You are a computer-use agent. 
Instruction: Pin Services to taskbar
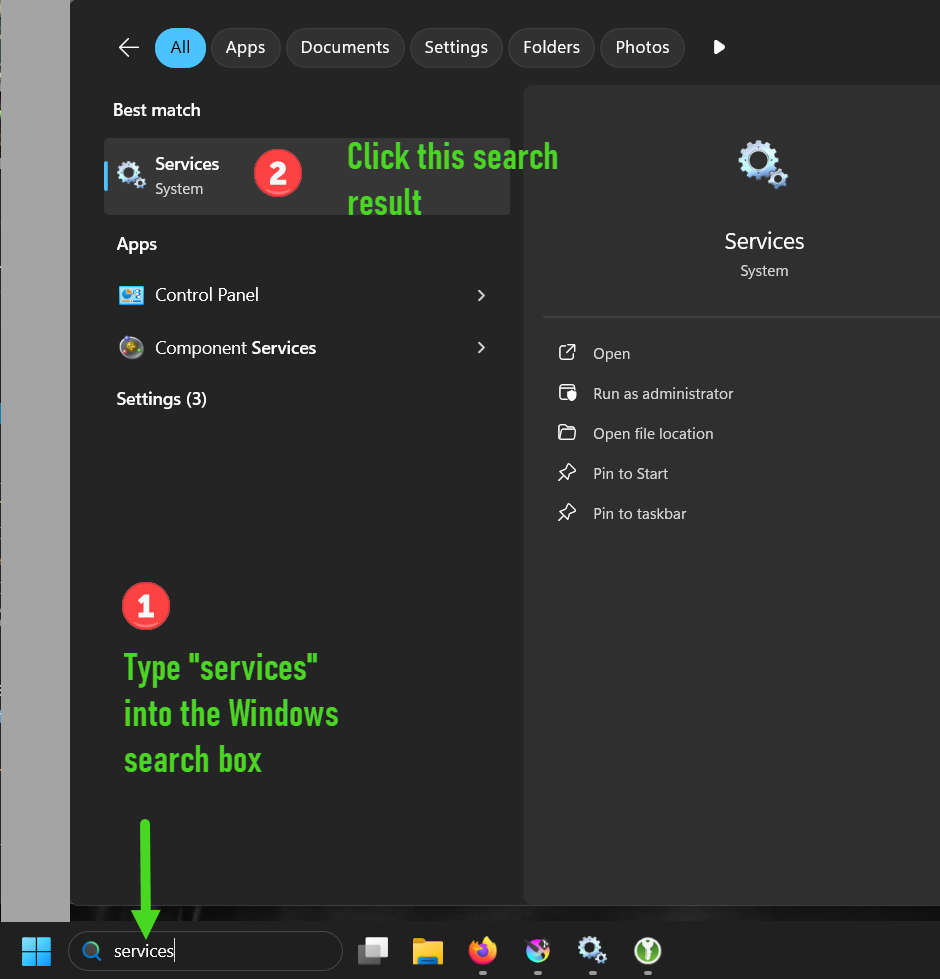639,514
